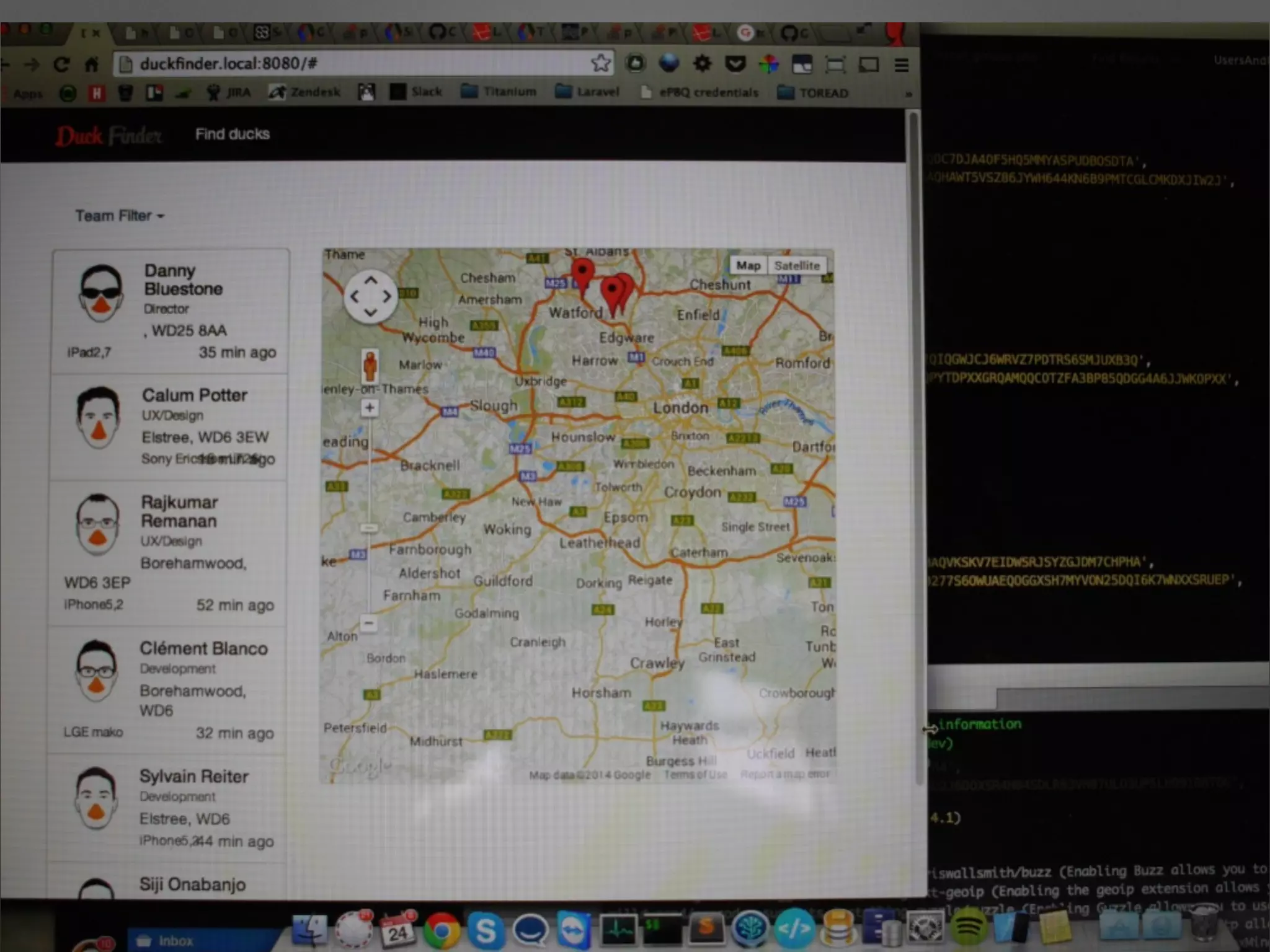This screenshot has width=1270, height=952.
Task: Open the color wheel extension icon
Action: (x=768, y=63)
